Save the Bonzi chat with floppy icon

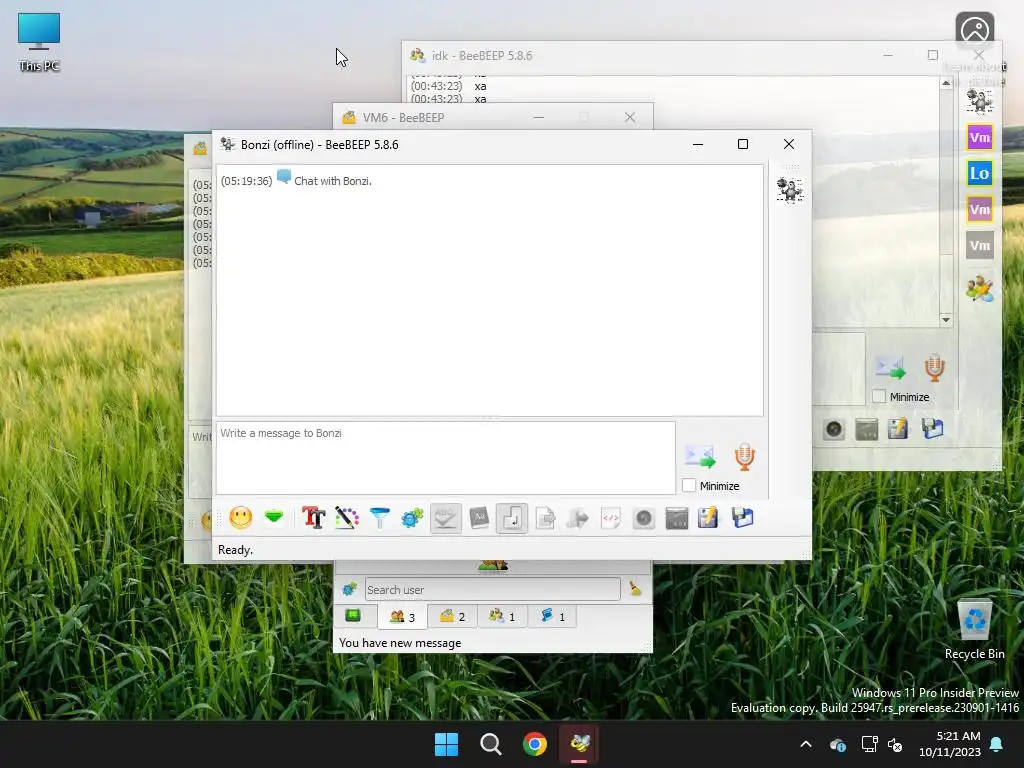(x=743, y=518)
